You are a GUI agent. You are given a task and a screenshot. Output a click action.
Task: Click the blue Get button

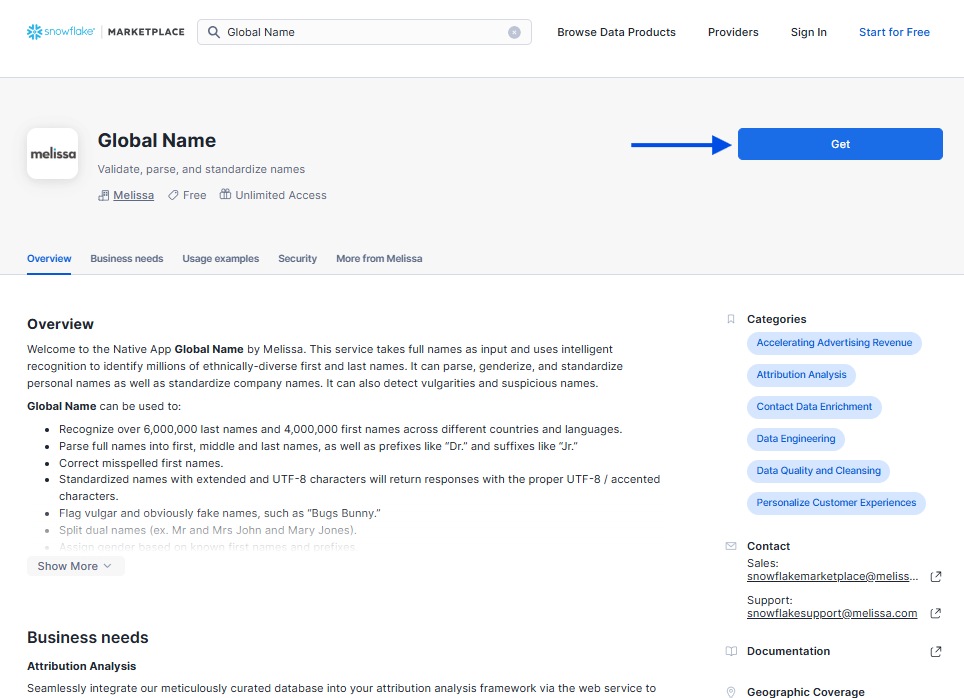point(840,144)
